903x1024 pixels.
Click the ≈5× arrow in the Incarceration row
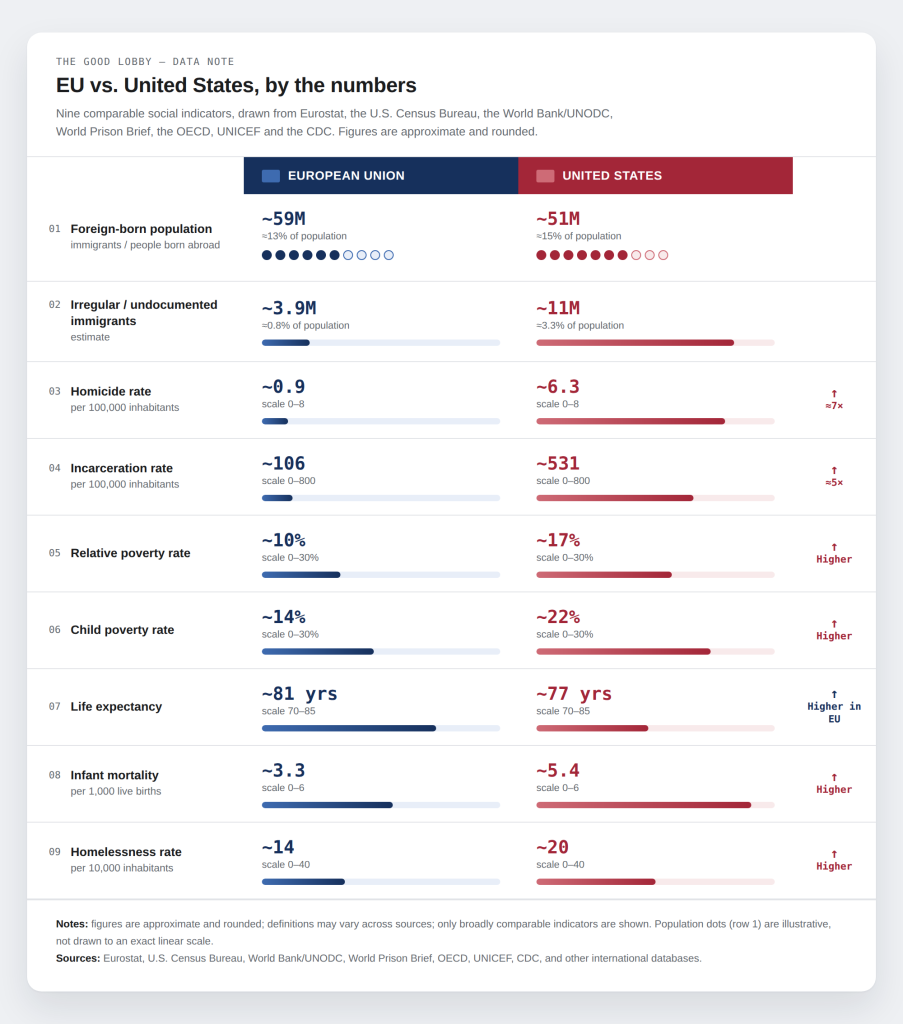(x=834, y=477)
